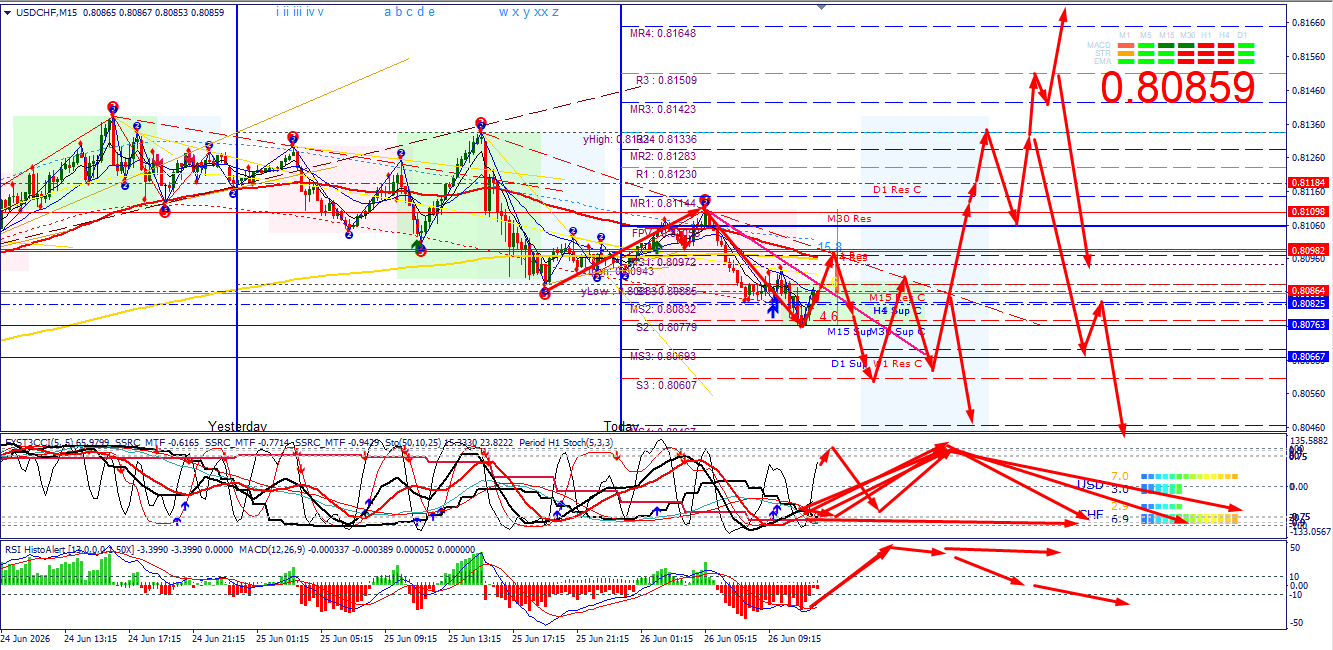Click the MS3: 0.80693 pivot label
Screen dimensions: 1333x650
pyautogui.click(x=663, y=356)
